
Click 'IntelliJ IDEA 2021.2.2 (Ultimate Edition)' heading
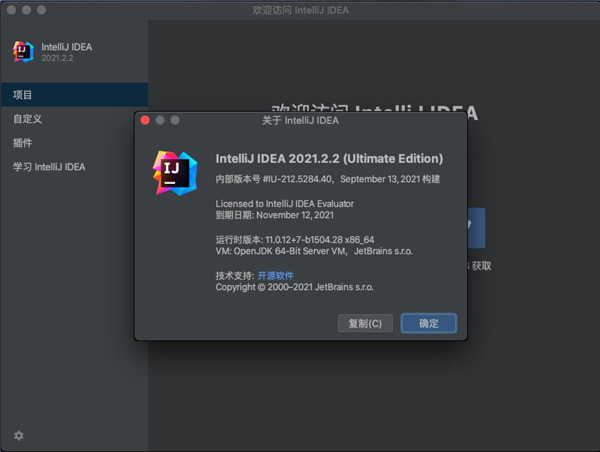329,158
